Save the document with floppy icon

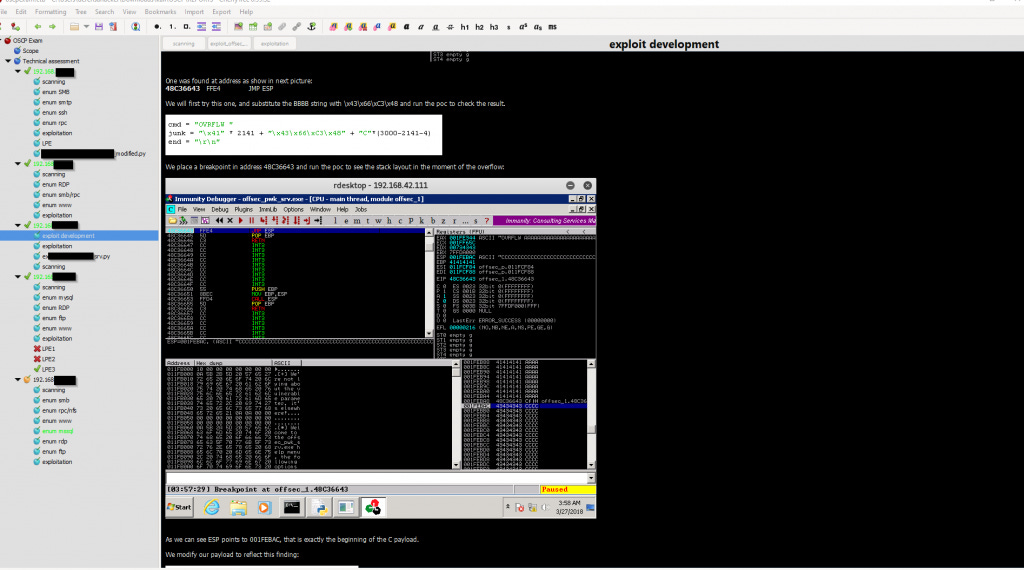click(99, 27)
